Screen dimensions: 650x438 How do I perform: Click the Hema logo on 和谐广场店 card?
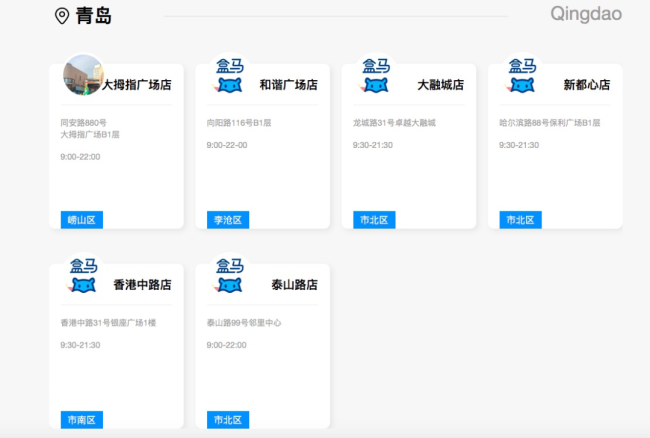coord(229,75)
